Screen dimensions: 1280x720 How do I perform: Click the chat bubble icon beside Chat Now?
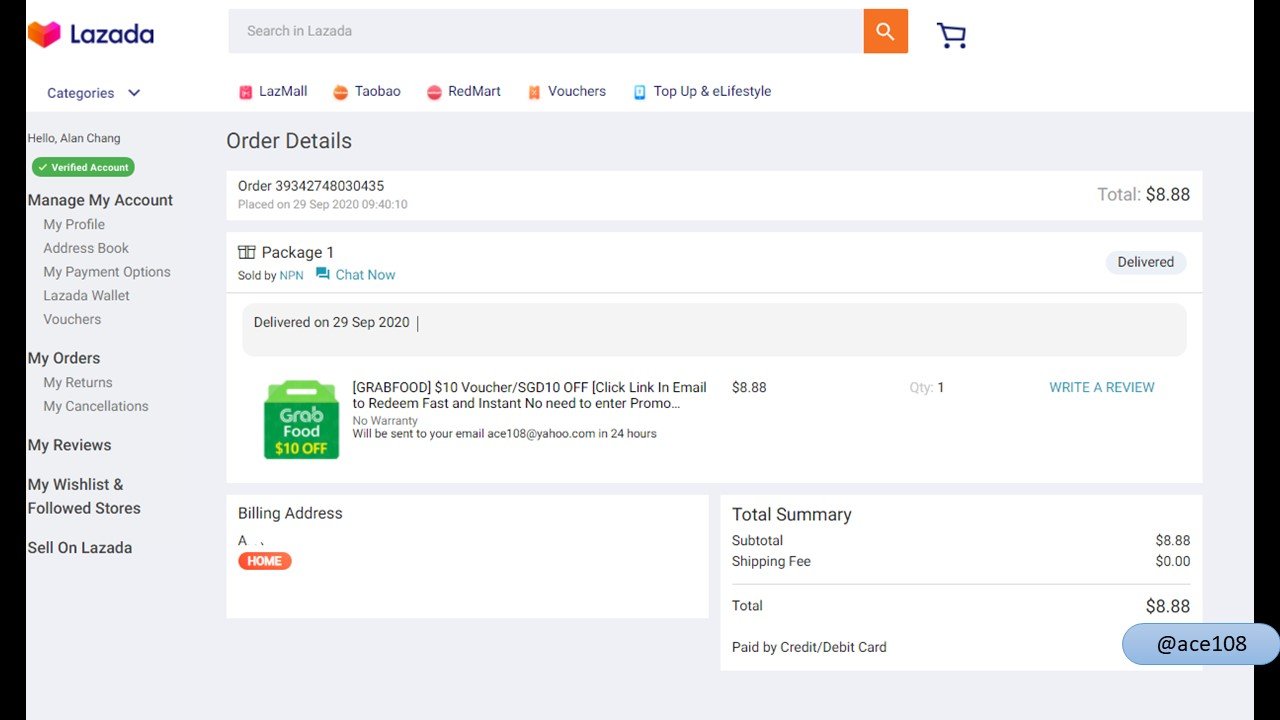pyautogui.click(x=322, y=274)
